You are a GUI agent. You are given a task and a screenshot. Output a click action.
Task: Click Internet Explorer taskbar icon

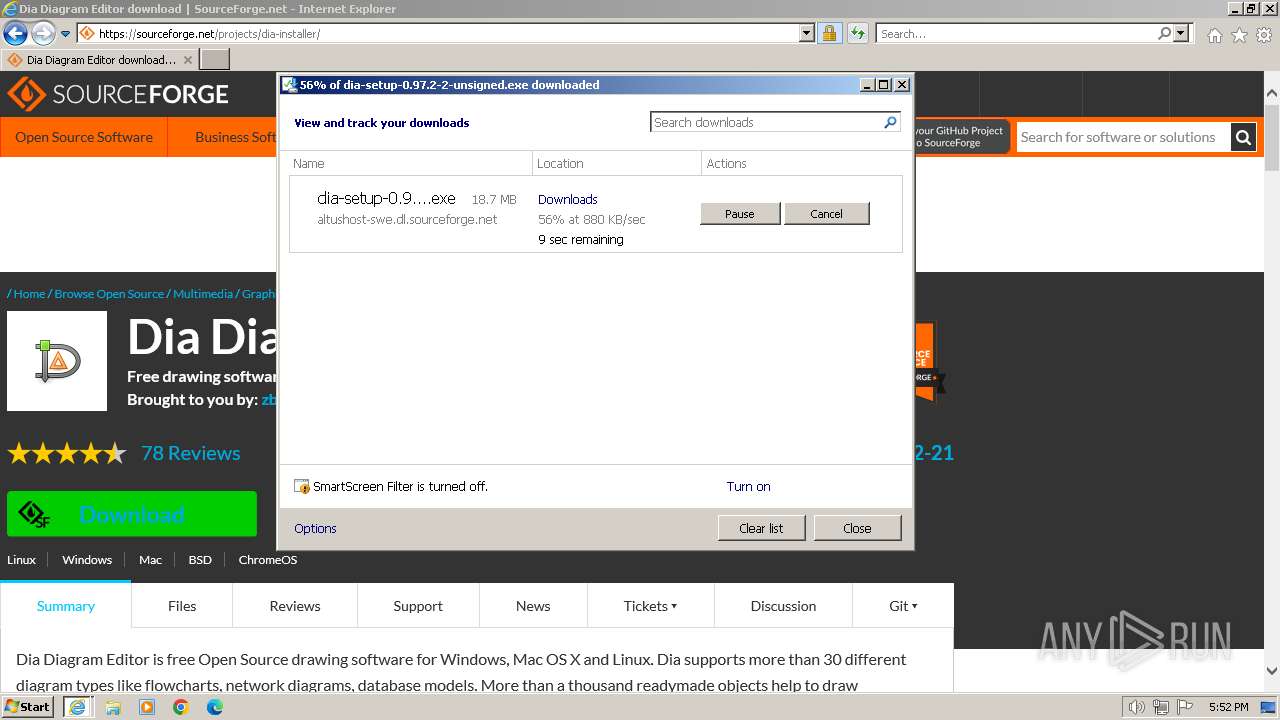(77, 707)
